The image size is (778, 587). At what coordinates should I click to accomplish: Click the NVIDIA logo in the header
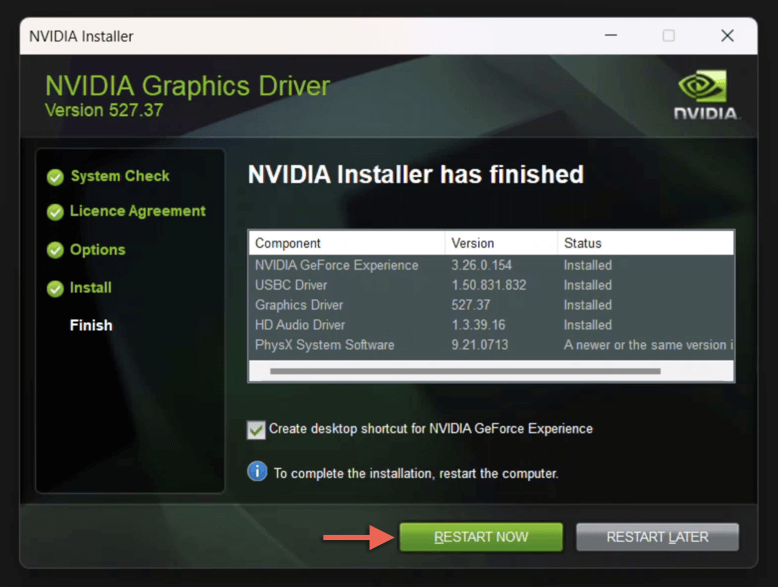coord(706,94)
